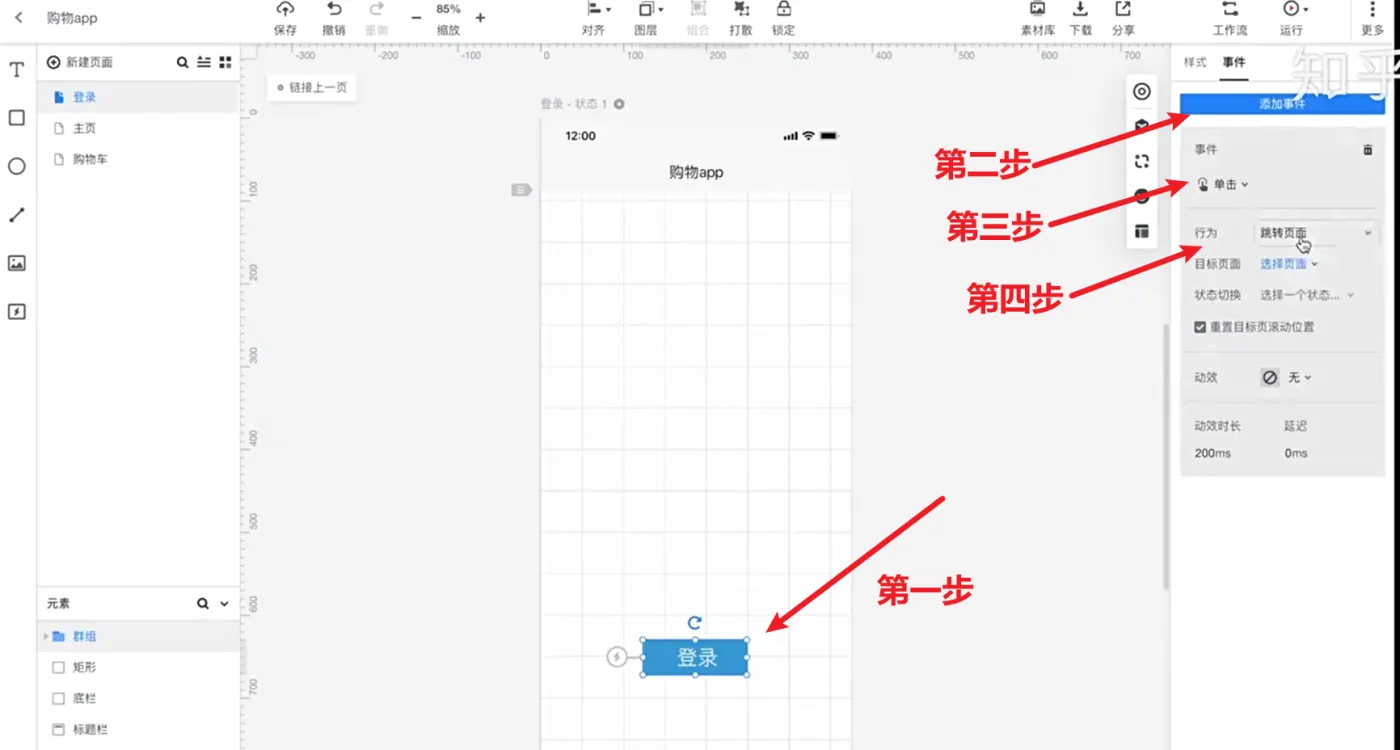This screenshot has width=1400, height=750.
Task: Click the 购物app title bar in phone
Action: point(696,172)
